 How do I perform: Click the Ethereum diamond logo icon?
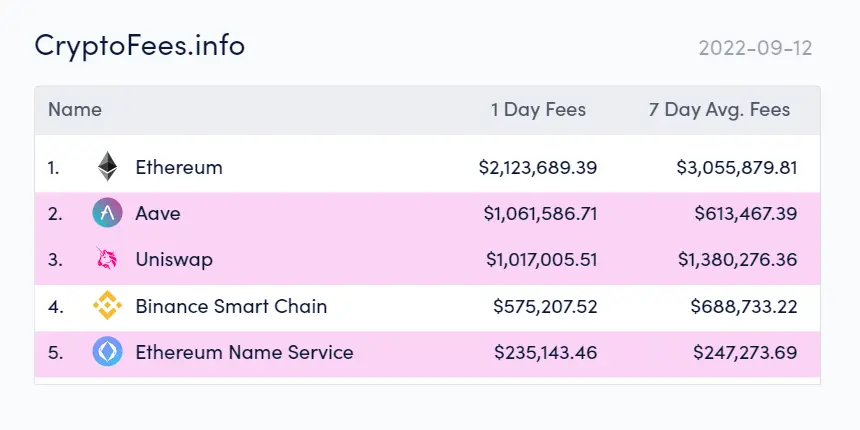point(108,167)
